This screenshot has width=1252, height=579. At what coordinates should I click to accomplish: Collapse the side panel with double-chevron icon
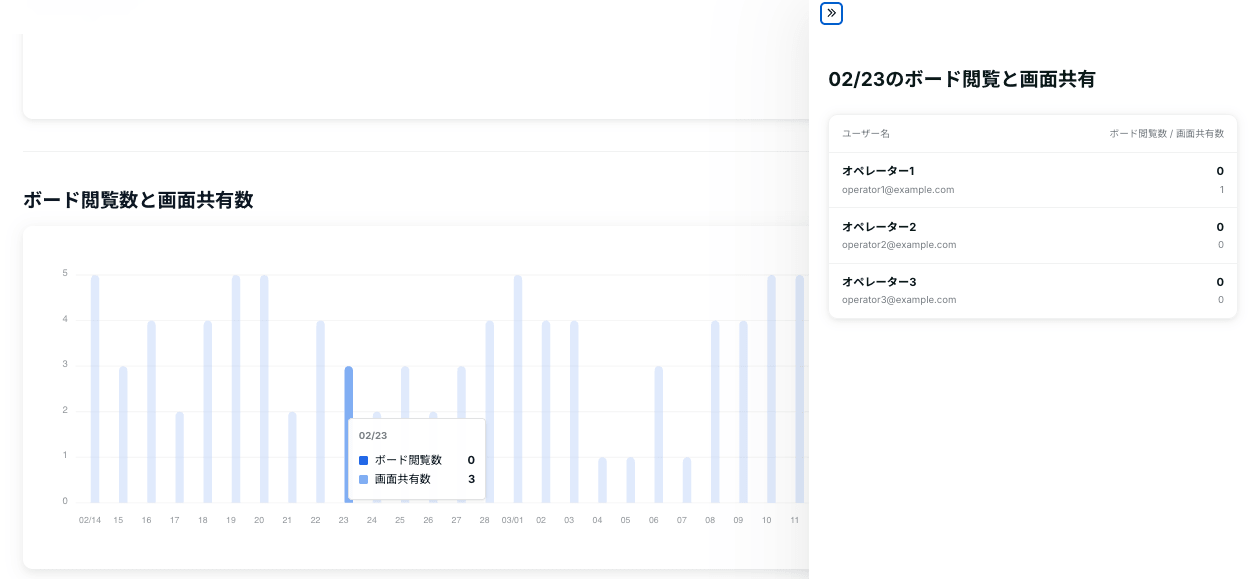831,13
